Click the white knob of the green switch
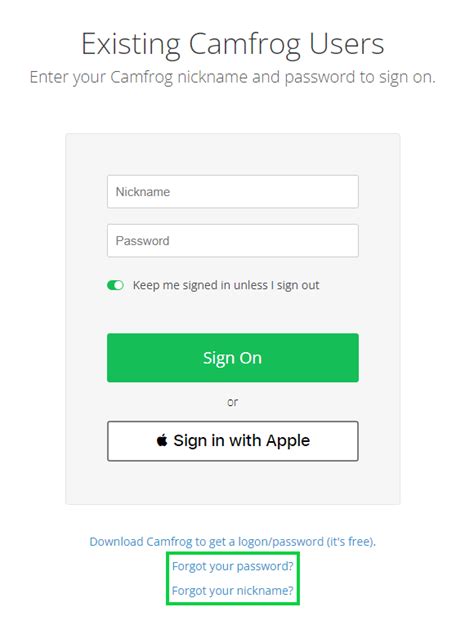Viewport: 474px width, 625px height. pos(119,285)
